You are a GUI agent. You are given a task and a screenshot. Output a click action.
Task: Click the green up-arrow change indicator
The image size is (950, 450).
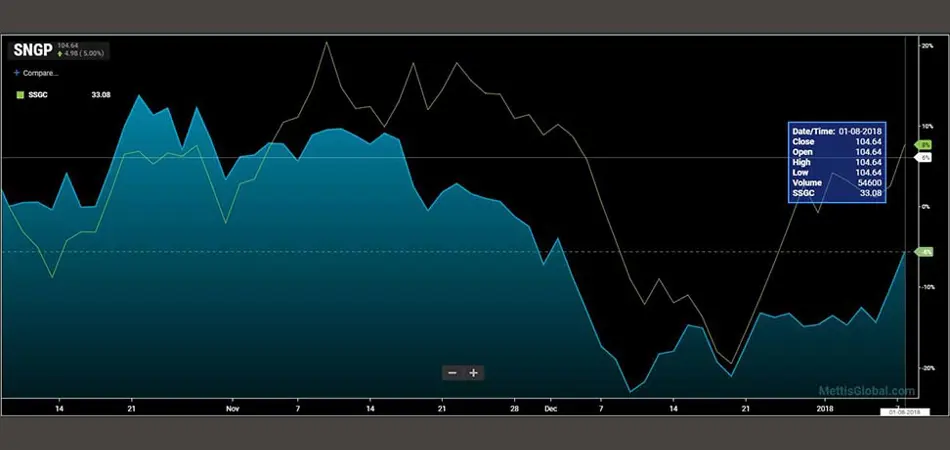point(59,53)
